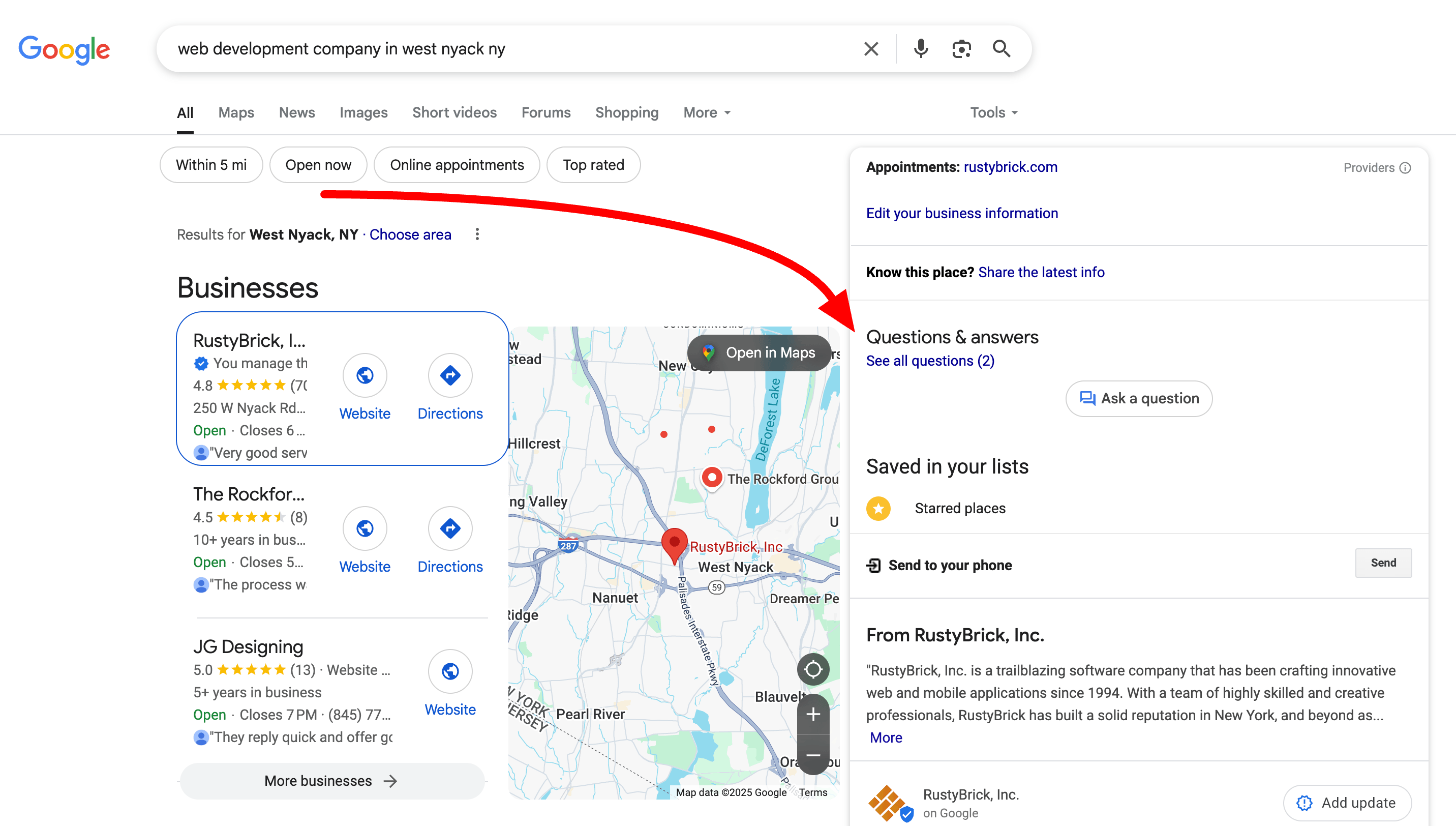Click the Starred places star icon

point(878,508)
